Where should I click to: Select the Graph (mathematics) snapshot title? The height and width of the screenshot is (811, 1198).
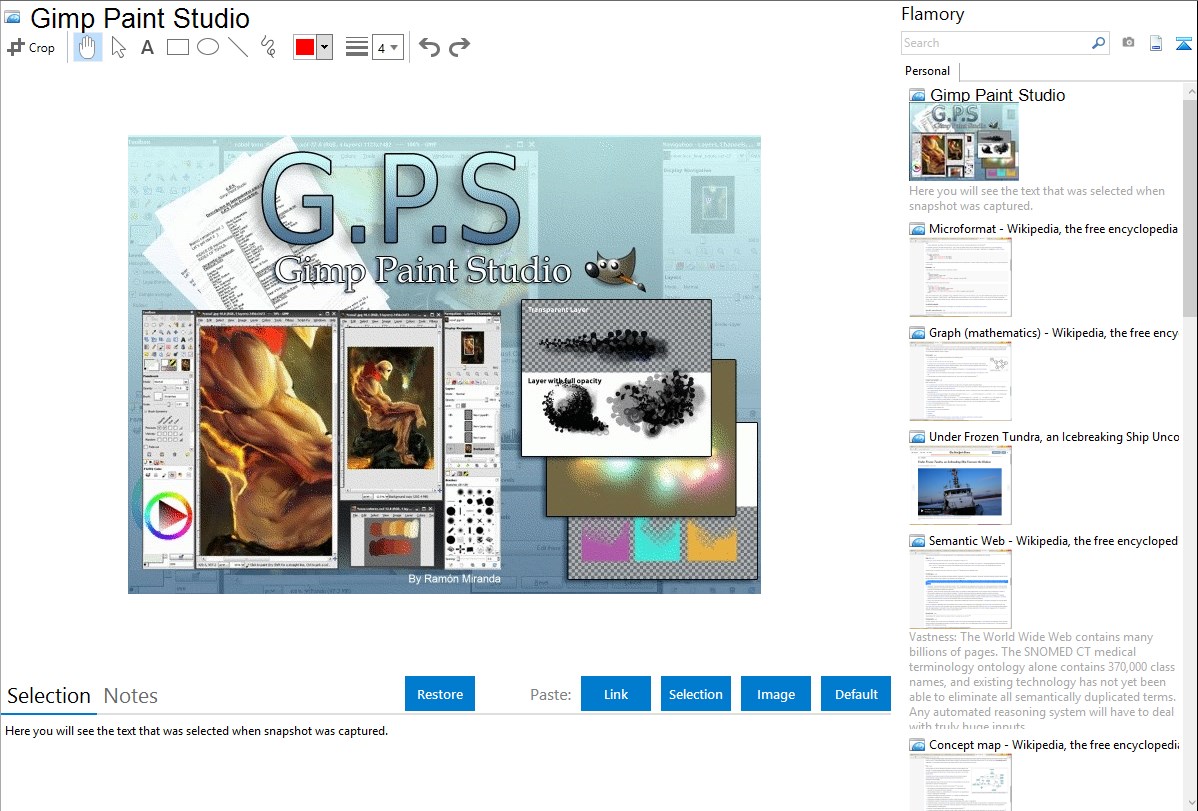pyautogui.click(x=1053, y=333)
